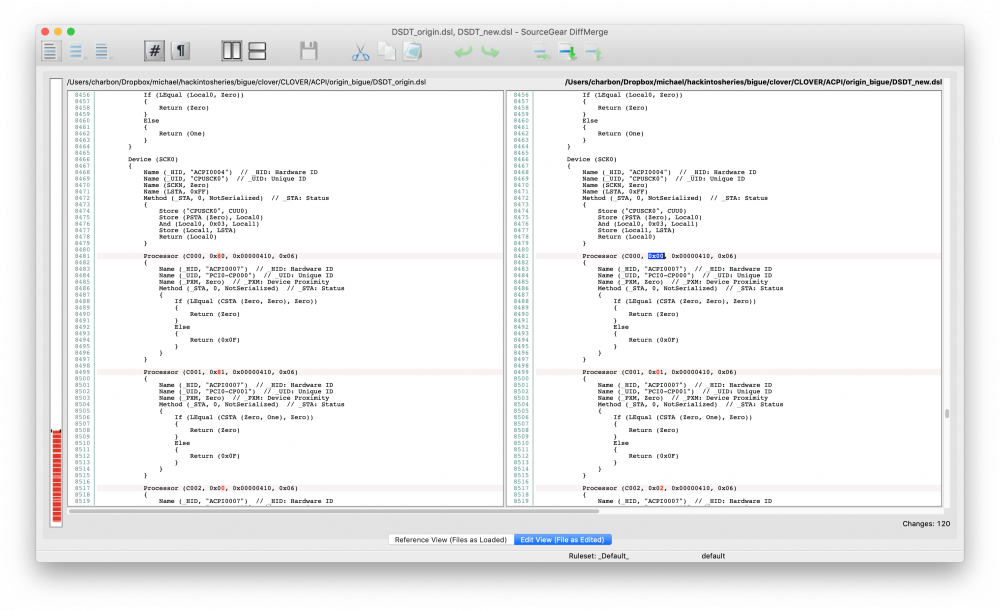Click line number 8481 in left pane
The height and width of the screenshot is (610, 1000).
pyautogui.click(x=82, y=256)
